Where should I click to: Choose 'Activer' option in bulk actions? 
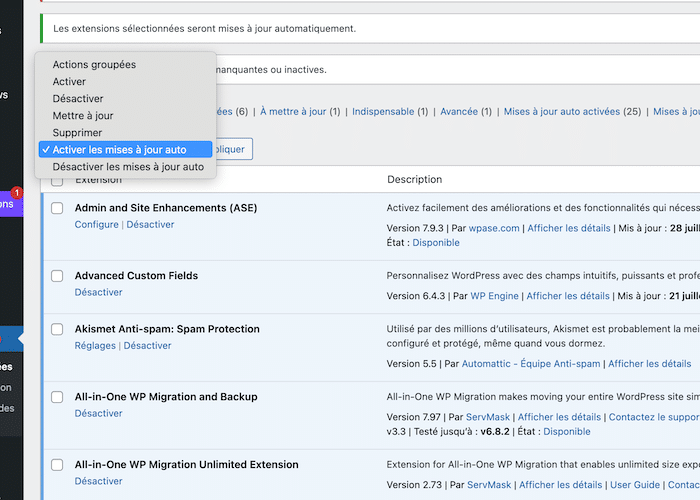(69, 82)
